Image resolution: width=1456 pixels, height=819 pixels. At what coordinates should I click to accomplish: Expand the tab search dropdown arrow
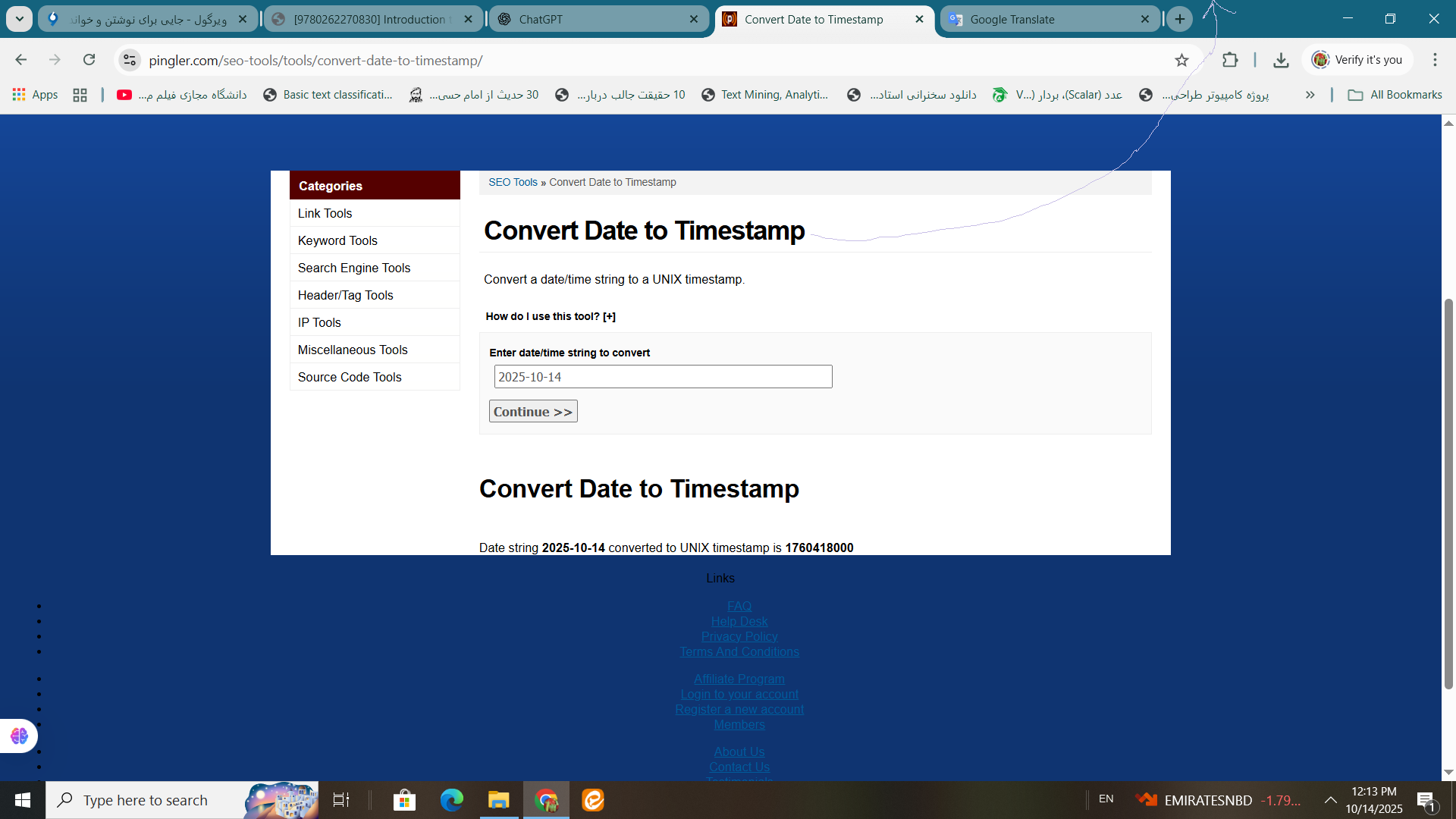19,19
